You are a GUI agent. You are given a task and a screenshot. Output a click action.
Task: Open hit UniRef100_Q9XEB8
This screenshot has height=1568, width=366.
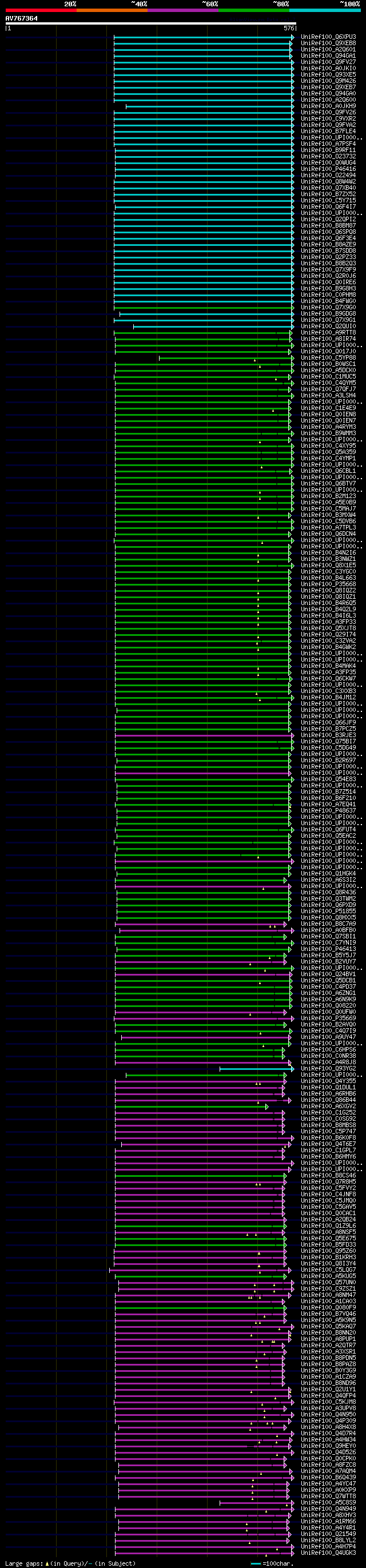pos(329,43)
